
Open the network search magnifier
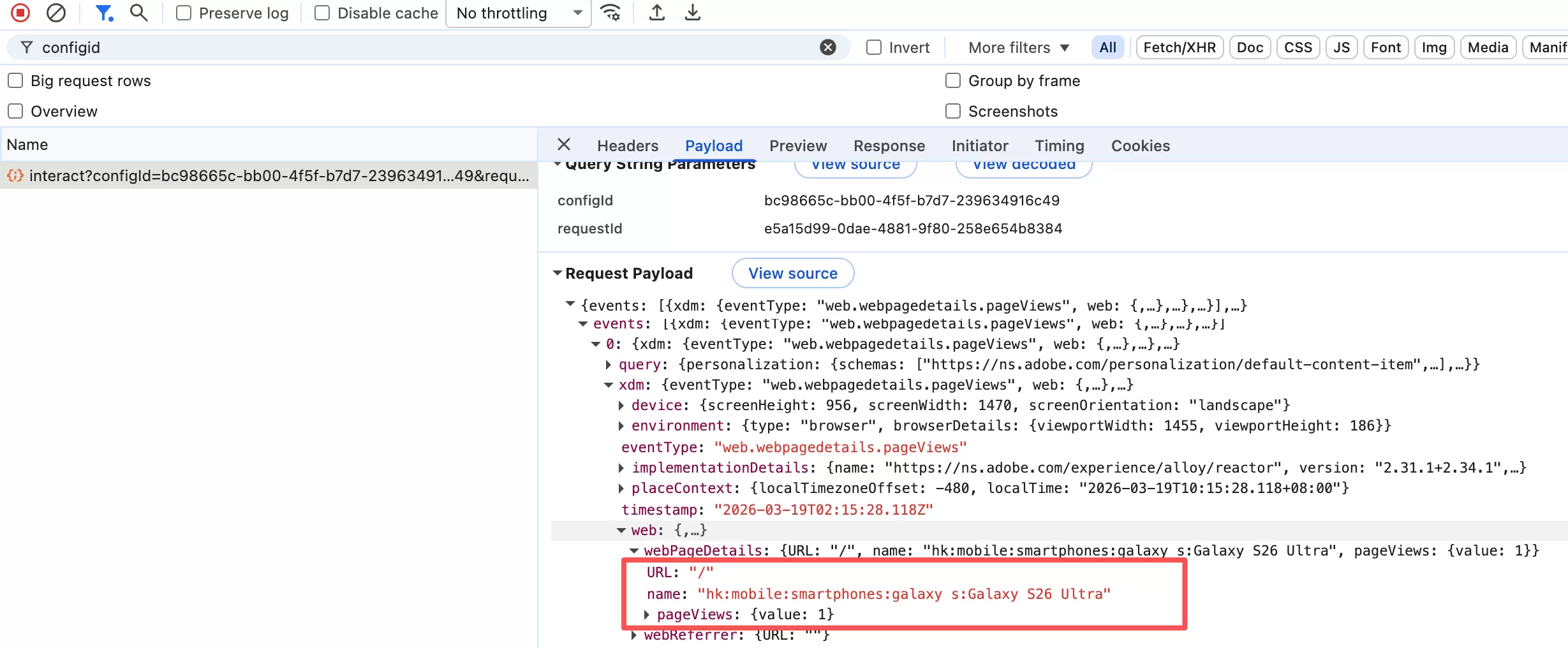pyautogui.click(x=138, y=13)
